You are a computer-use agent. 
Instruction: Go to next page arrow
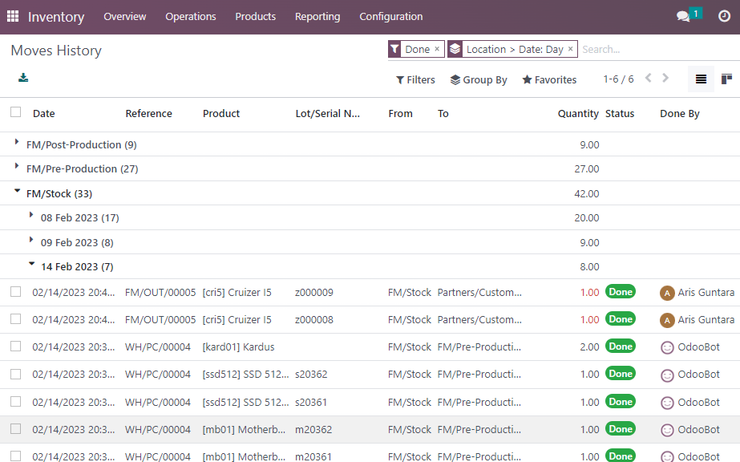click(x=665, y=78)
